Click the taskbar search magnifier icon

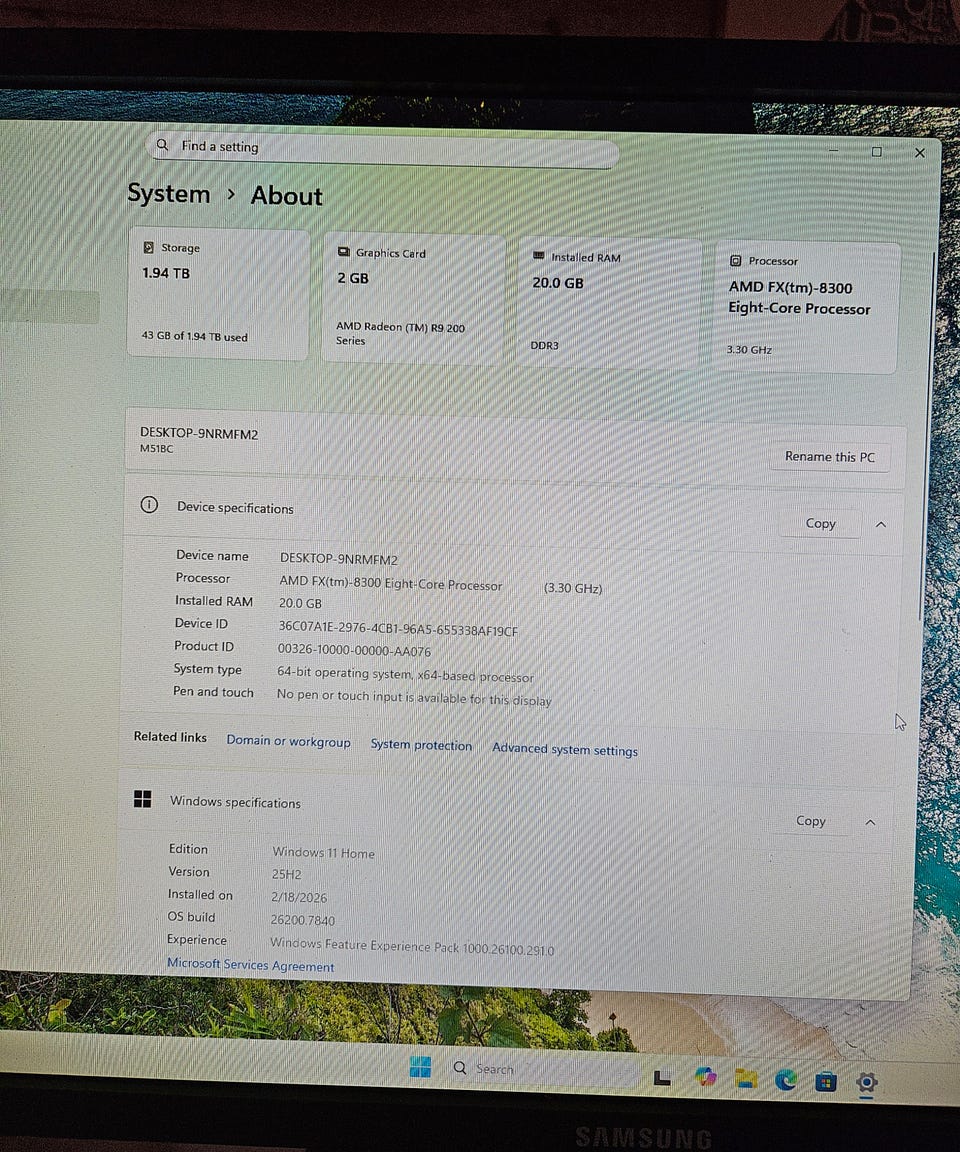click(x=460, y=1068)
